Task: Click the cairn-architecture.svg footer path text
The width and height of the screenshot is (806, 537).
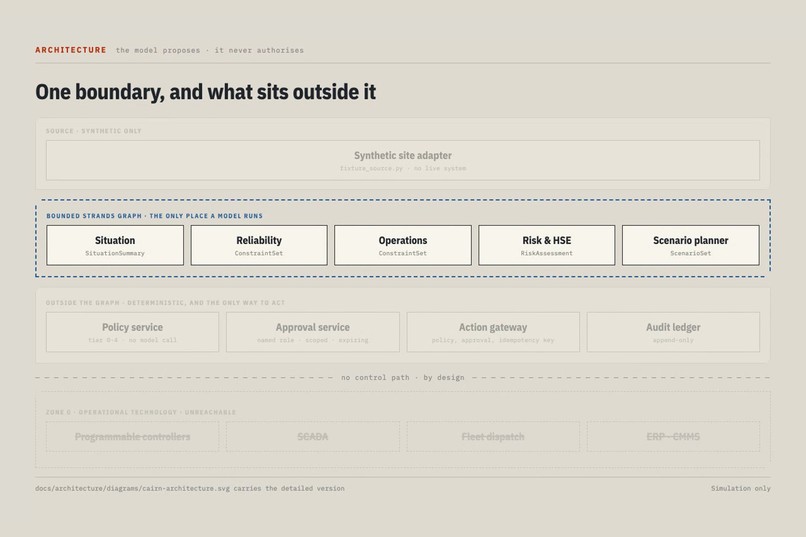Action: point(190,488)
